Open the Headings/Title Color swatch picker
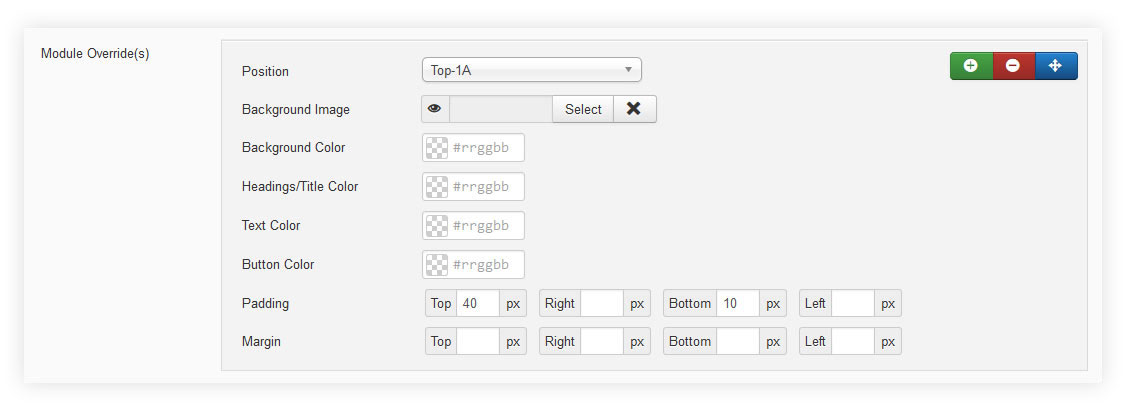Screen dimensions: 1129x408 437,187
